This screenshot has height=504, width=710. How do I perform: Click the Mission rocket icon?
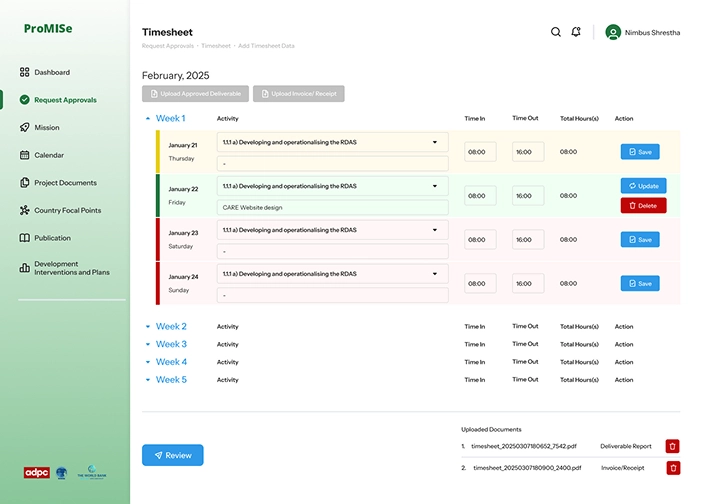pyautogui.click(x=24, y=128)
